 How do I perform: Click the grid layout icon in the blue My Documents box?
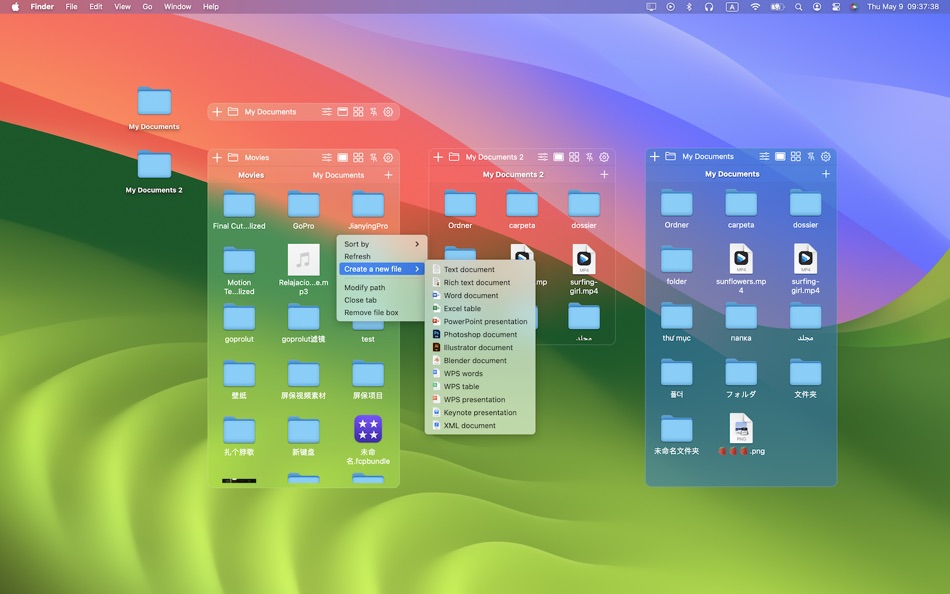(796, 156)
